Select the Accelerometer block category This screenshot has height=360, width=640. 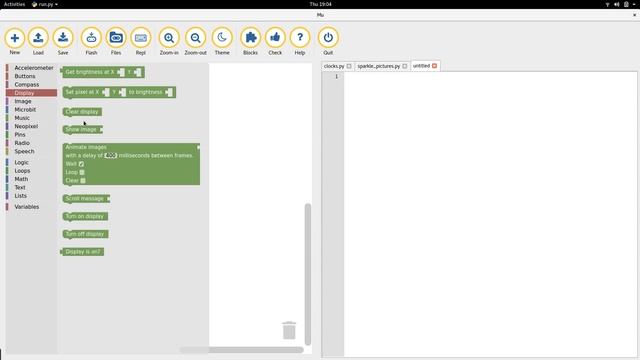click(x=34, y=68)
